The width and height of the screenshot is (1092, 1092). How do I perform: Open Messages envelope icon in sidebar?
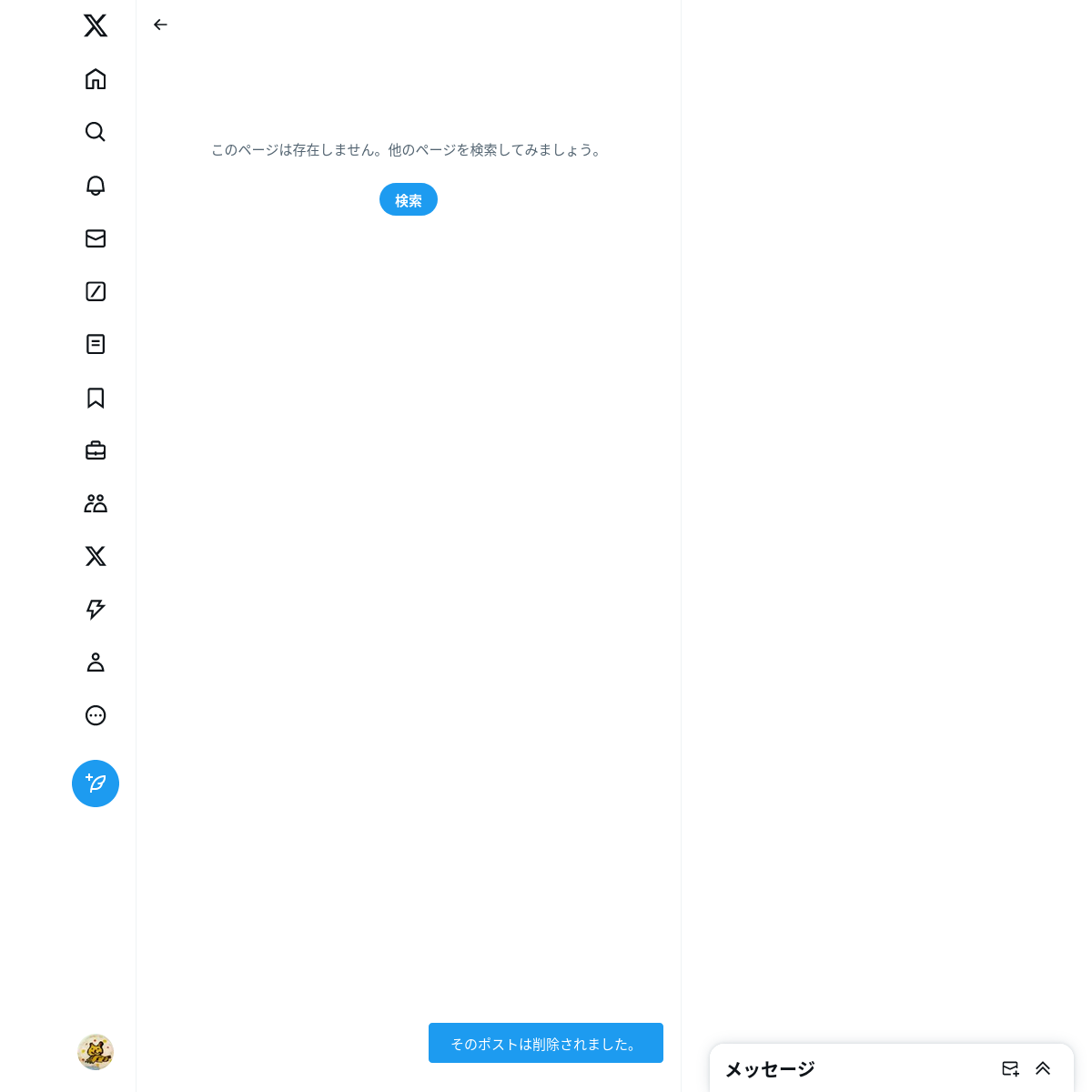(96, 238)
